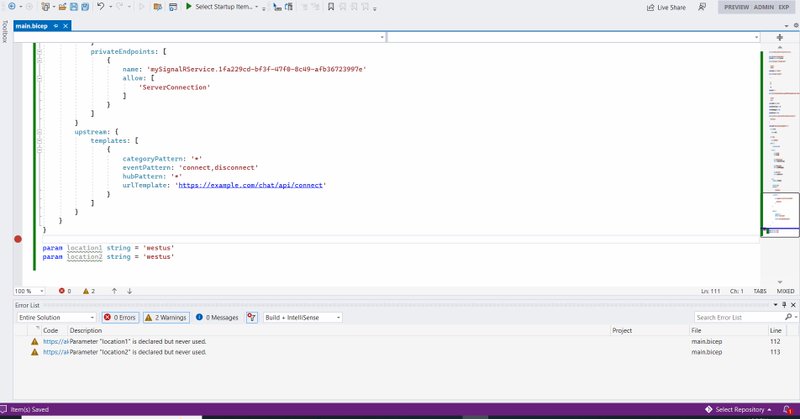This screenshot has height=419, width=800.
Task: Sort by the Project column header
Action: (x=622, y=331)
